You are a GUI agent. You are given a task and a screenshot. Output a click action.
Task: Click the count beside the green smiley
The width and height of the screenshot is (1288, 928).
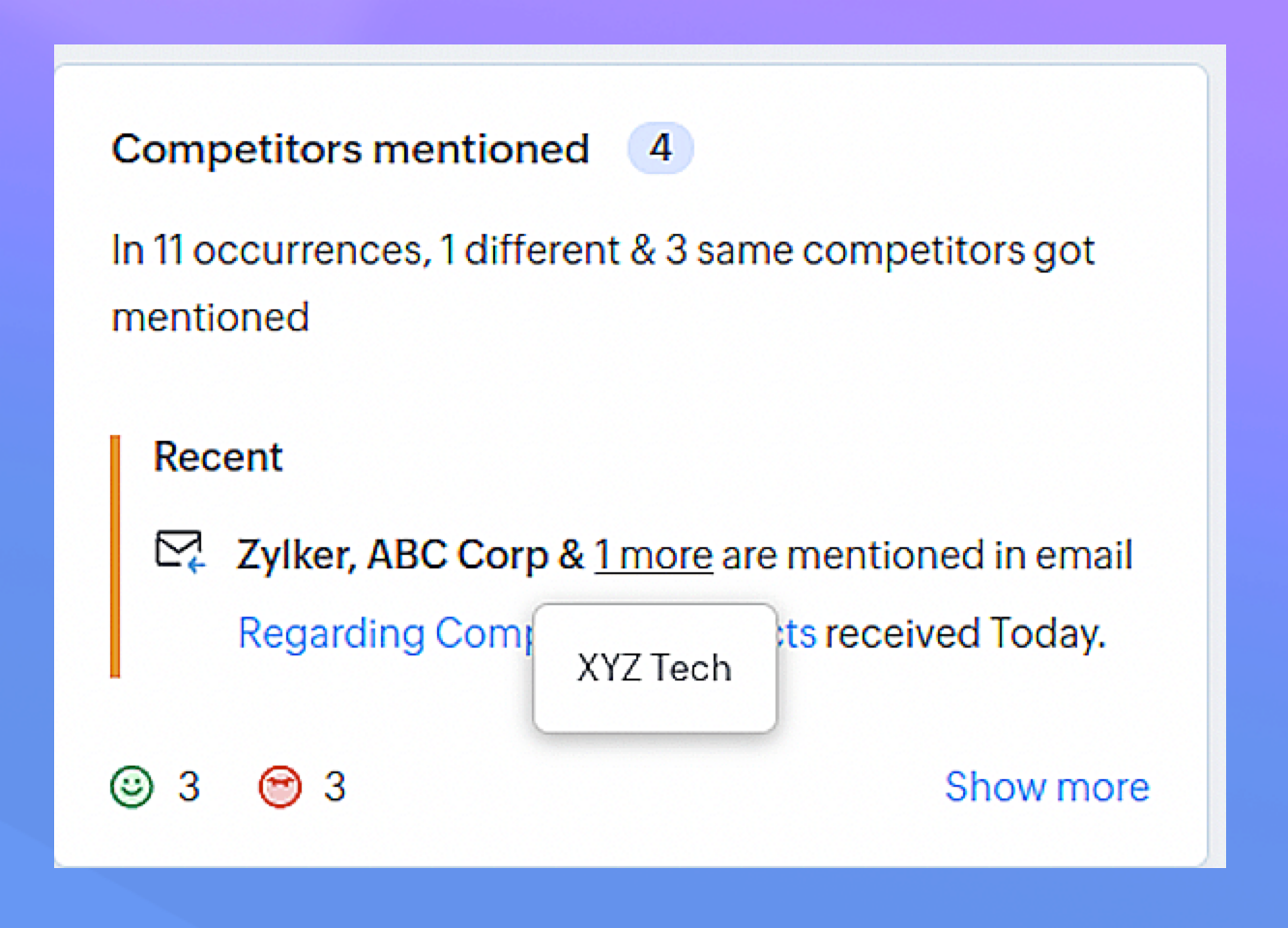189,787
